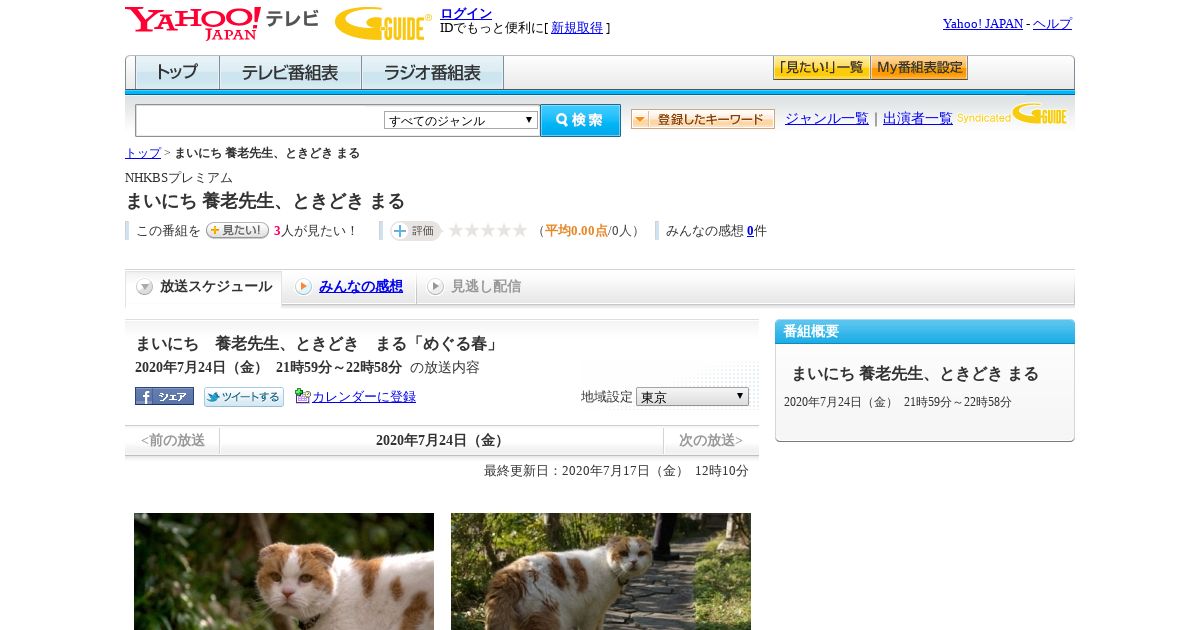
Task: Open the ジャンル一覧 link
Action: (x=827, y=118)
